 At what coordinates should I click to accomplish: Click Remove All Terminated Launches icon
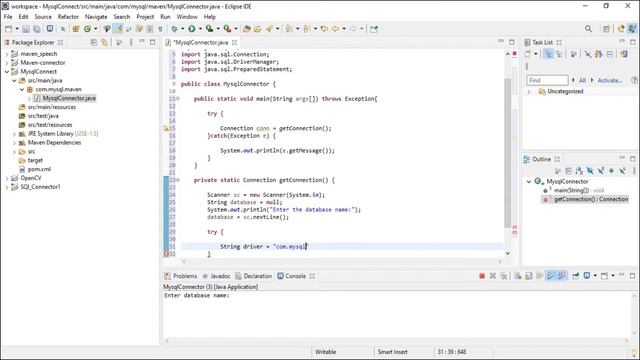(504, 276)
